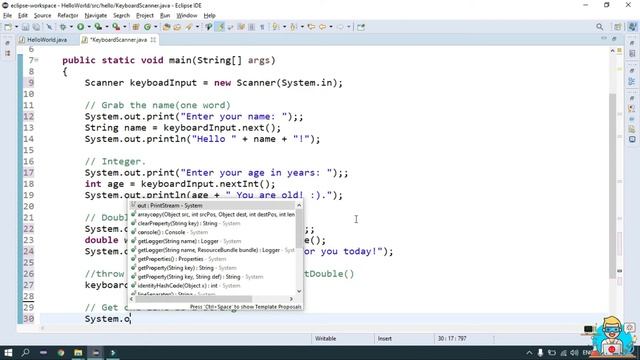The image size is (640, 360).
Task: Open Chrome from the taskbar
Action: [61, 353]
